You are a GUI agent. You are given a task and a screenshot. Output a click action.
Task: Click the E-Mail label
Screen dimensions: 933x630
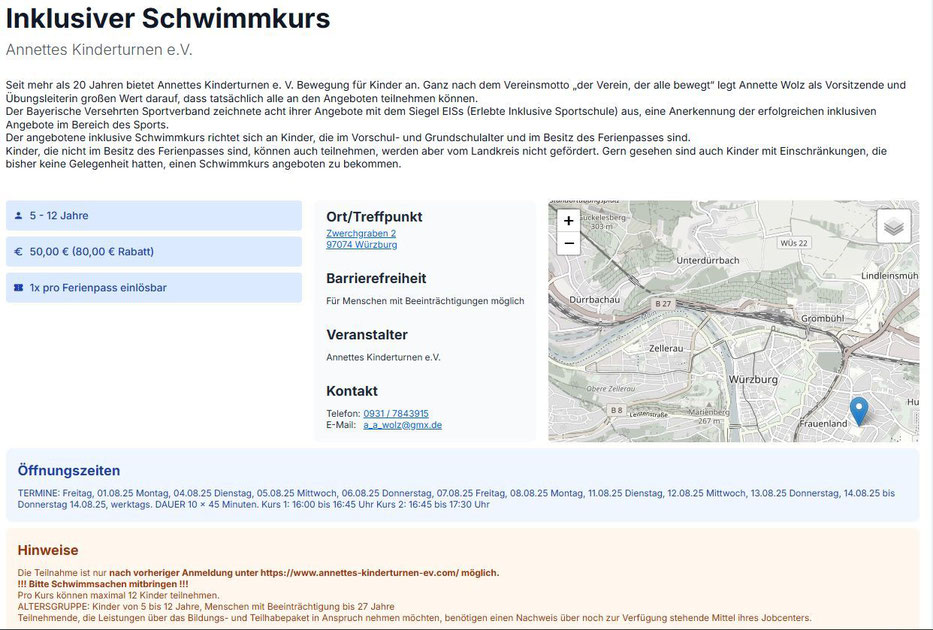coord(341,425)
